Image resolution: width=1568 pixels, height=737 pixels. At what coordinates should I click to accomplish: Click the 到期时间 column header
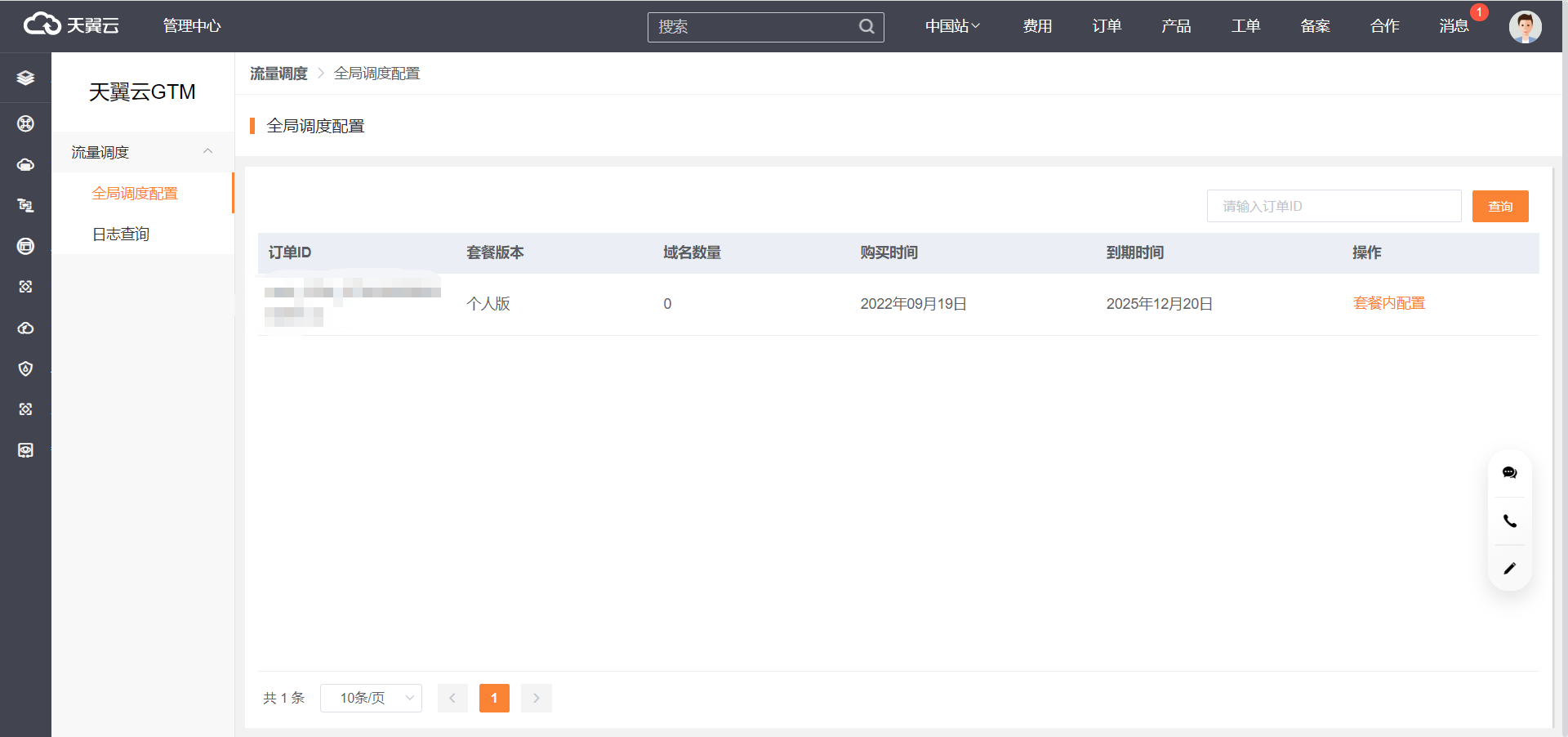click(1134, 252)
